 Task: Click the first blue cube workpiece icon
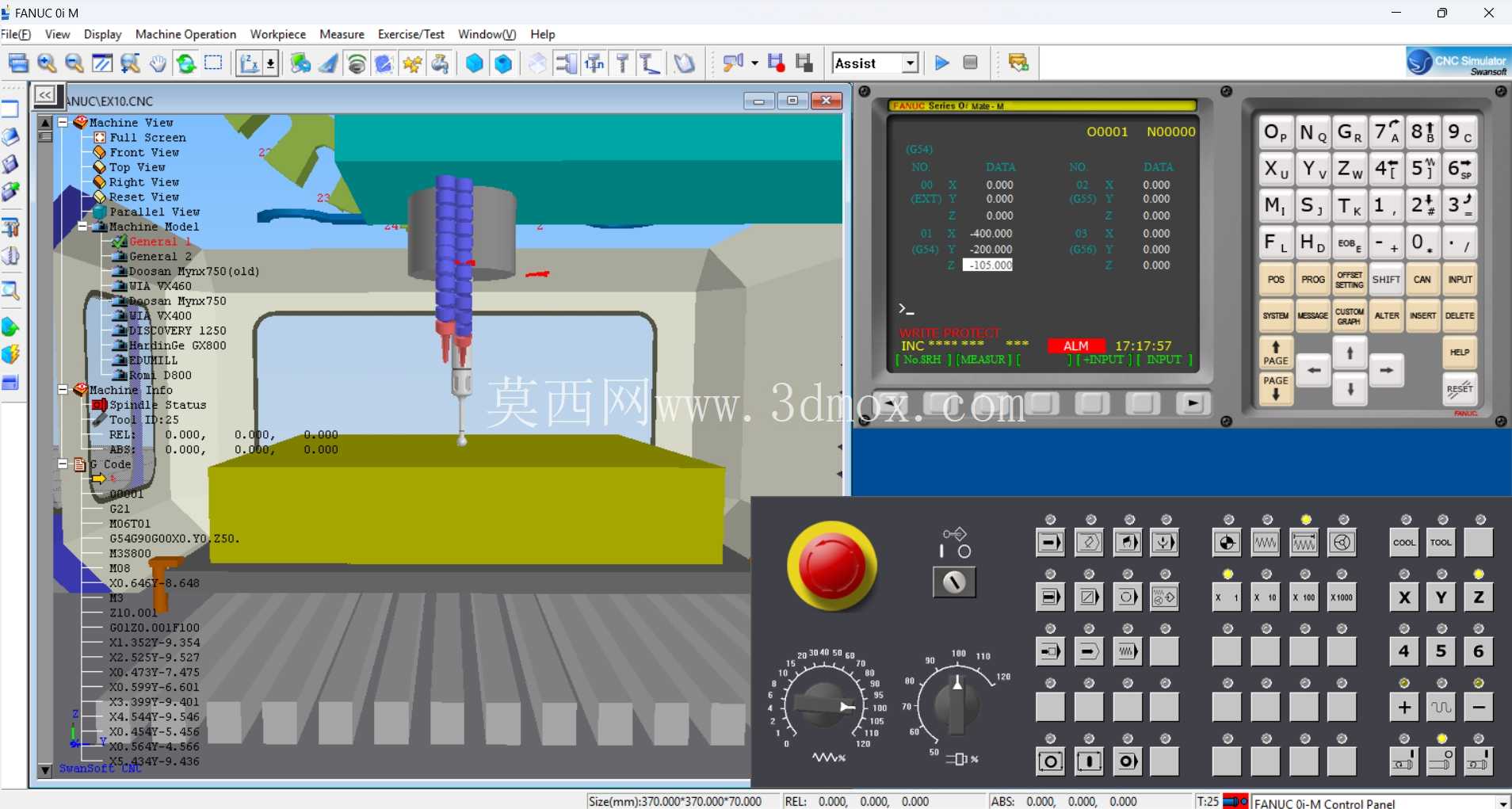474,63
